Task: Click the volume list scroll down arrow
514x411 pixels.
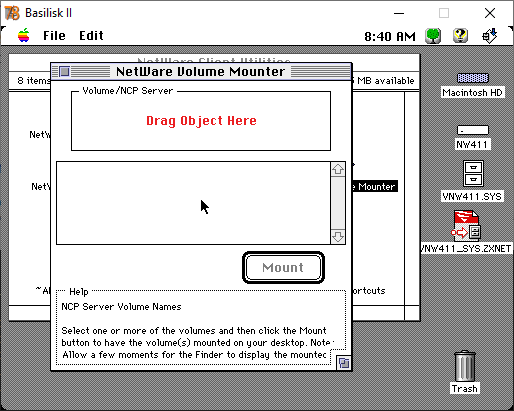Action: point(338,237)
